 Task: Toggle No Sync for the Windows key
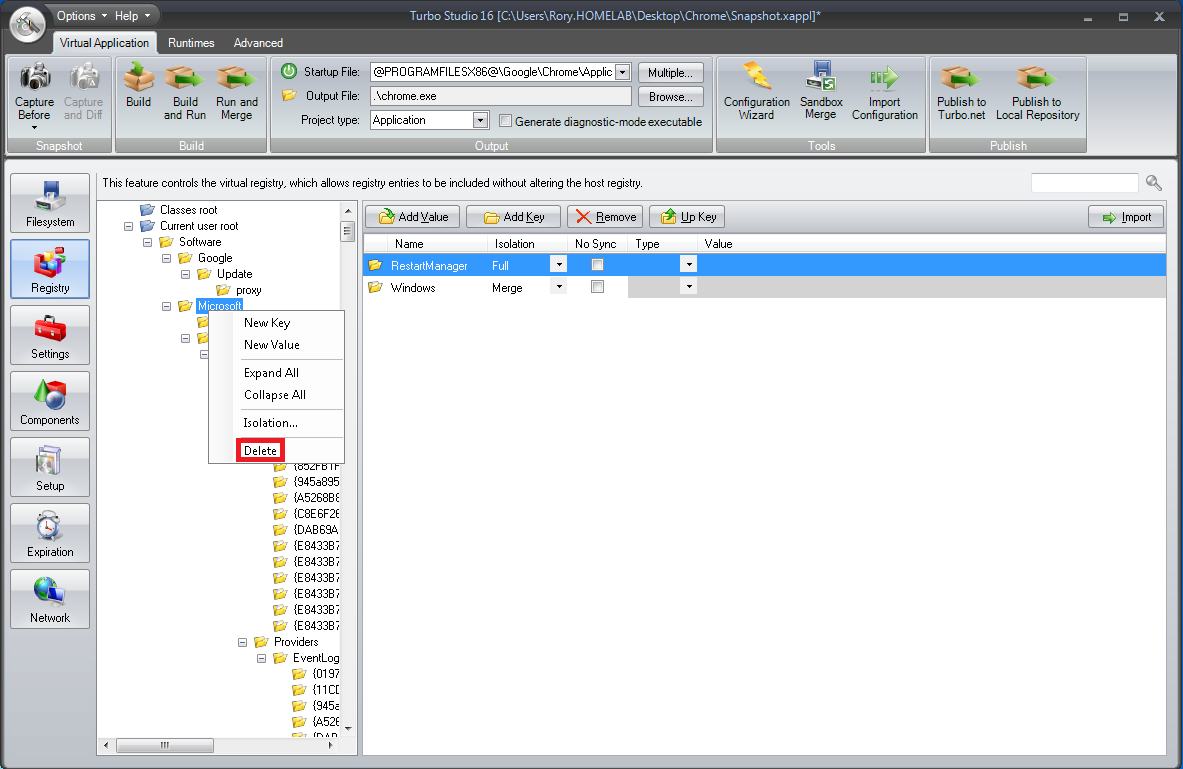click(596, 286)
